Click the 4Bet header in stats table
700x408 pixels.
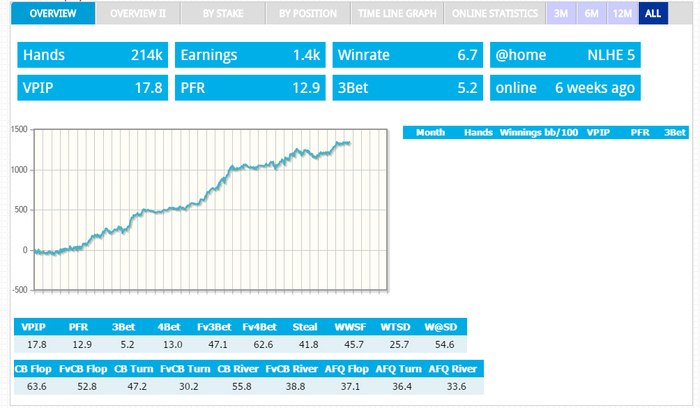[169, 327]
